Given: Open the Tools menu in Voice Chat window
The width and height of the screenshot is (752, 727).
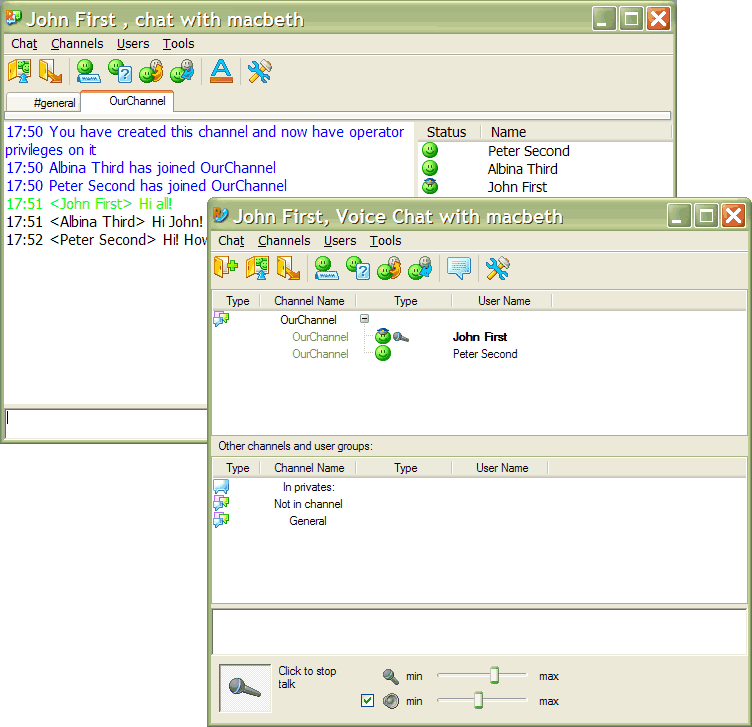Looking at the screenshot, I should [385, 240].
